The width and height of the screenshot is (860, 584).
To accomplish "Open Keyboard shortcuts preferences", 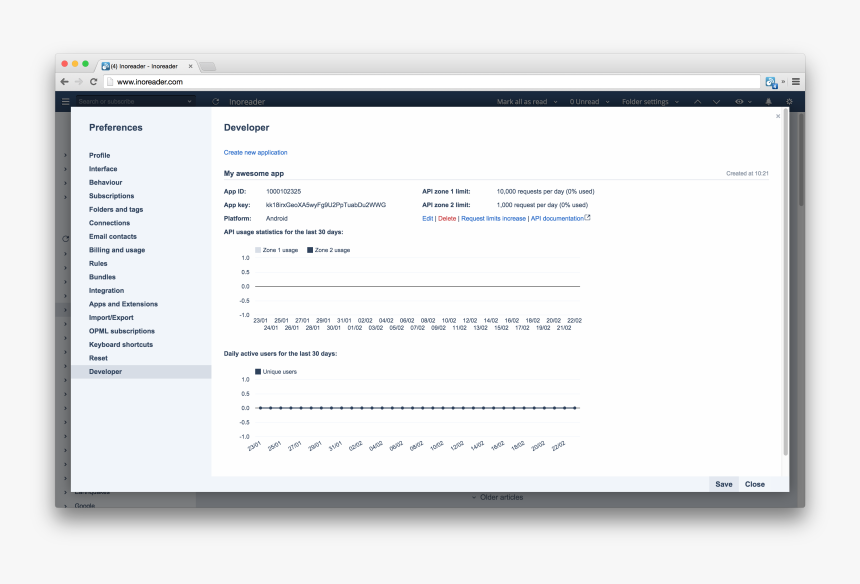I will pyautogui.click(x=121, y=345).
